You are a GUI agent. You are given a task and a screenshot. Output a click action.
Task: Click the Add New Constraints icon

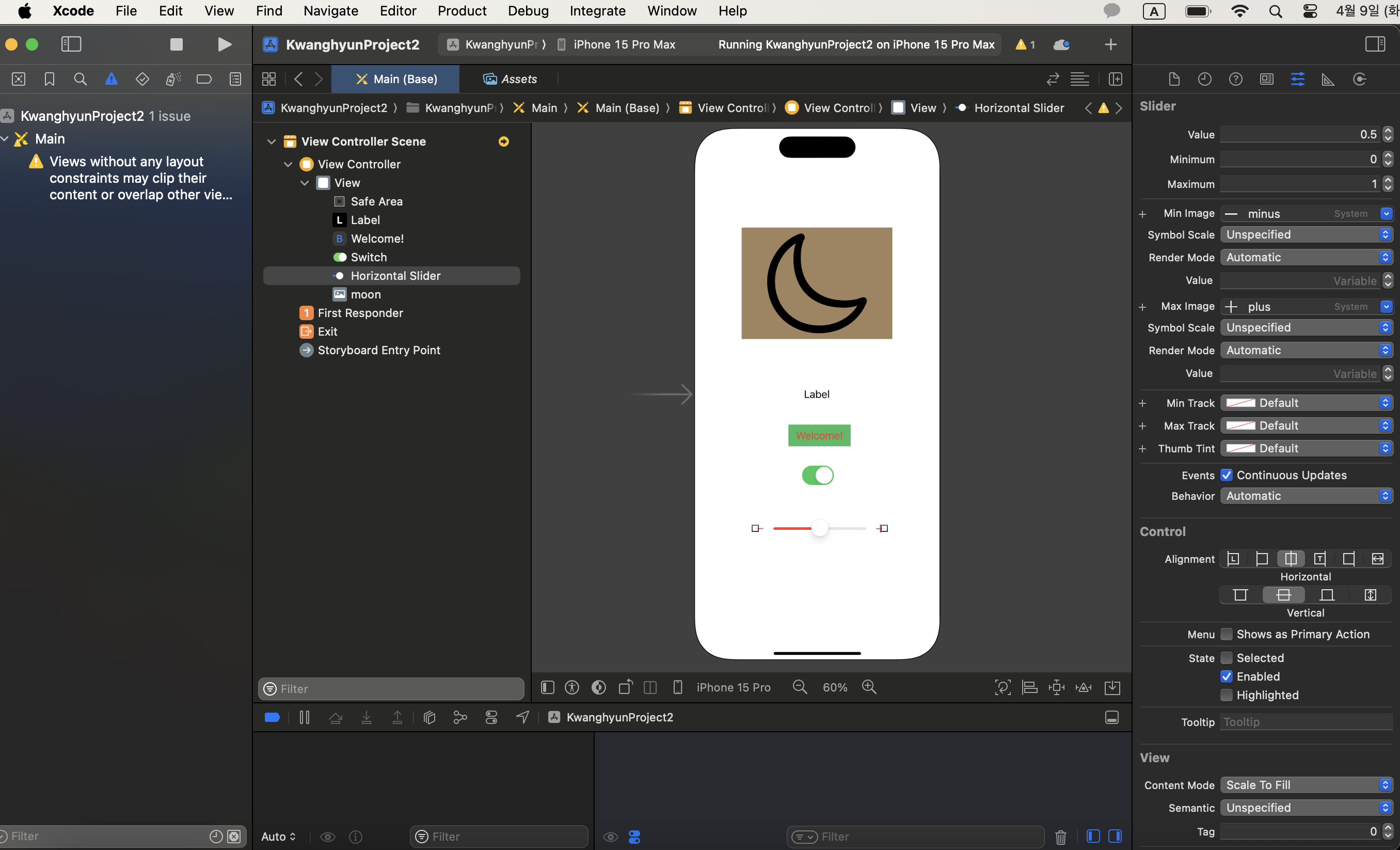[x=1056, y=687]
